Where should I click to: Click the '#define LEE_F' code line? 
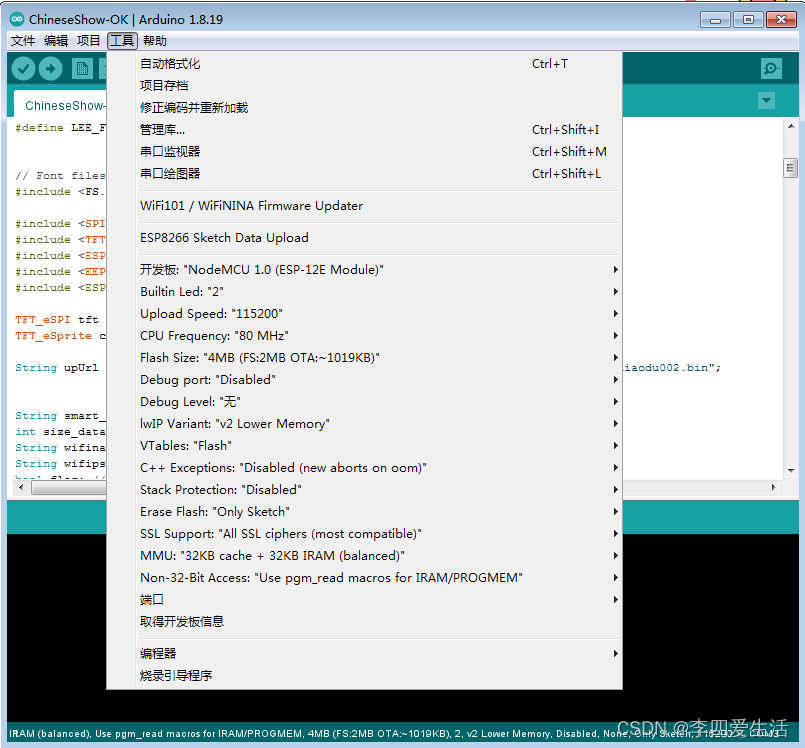60,128
